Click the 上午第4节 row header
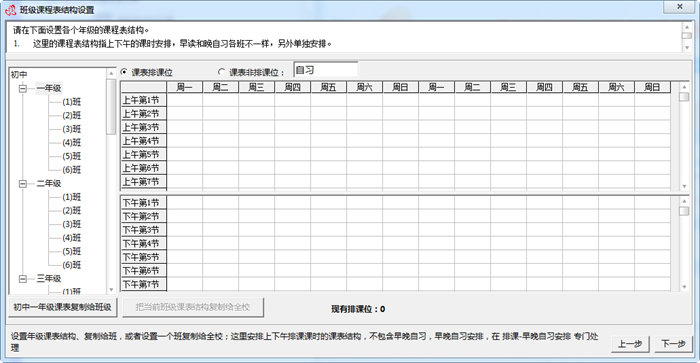This screenshot has height=363, width=700. (x=143, y=141)
